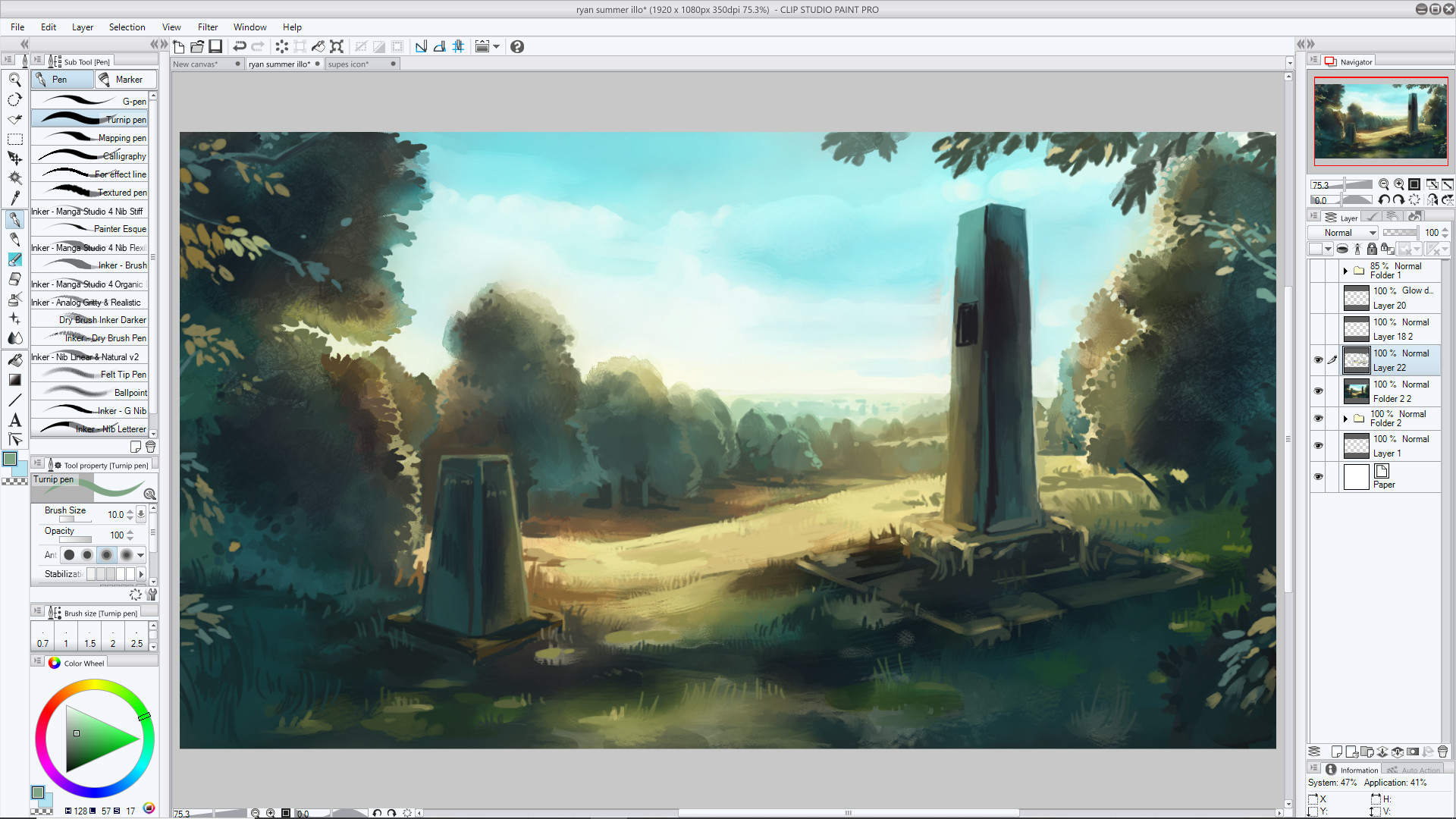The image size is (1456, 819).
Task: Select the Fill bucket tool
Action: coord(14,360)
